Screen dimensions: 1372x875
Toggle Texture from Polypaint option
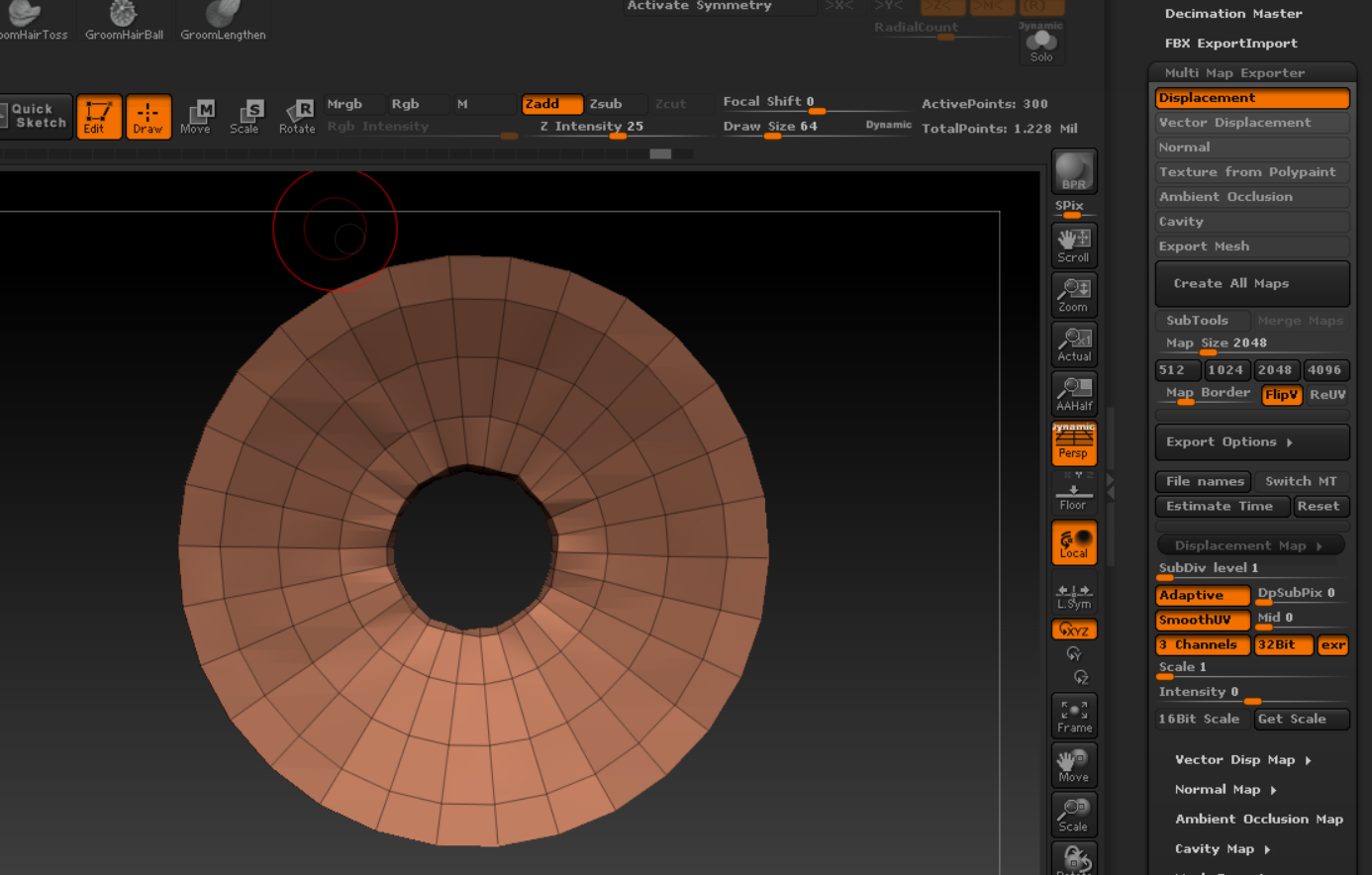point(1252,172)
